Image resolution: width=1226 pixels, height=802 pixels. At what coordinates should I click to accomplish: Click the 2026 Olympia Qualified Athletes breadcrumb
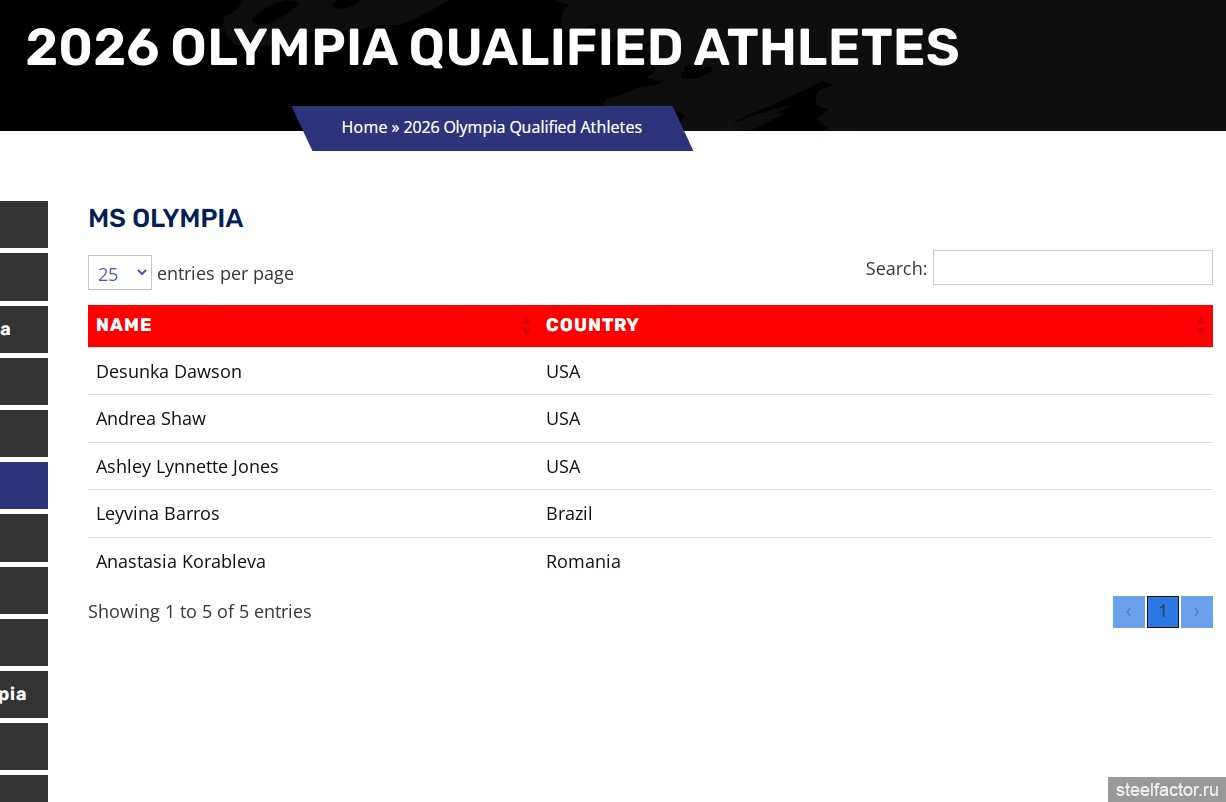[523, 127]
